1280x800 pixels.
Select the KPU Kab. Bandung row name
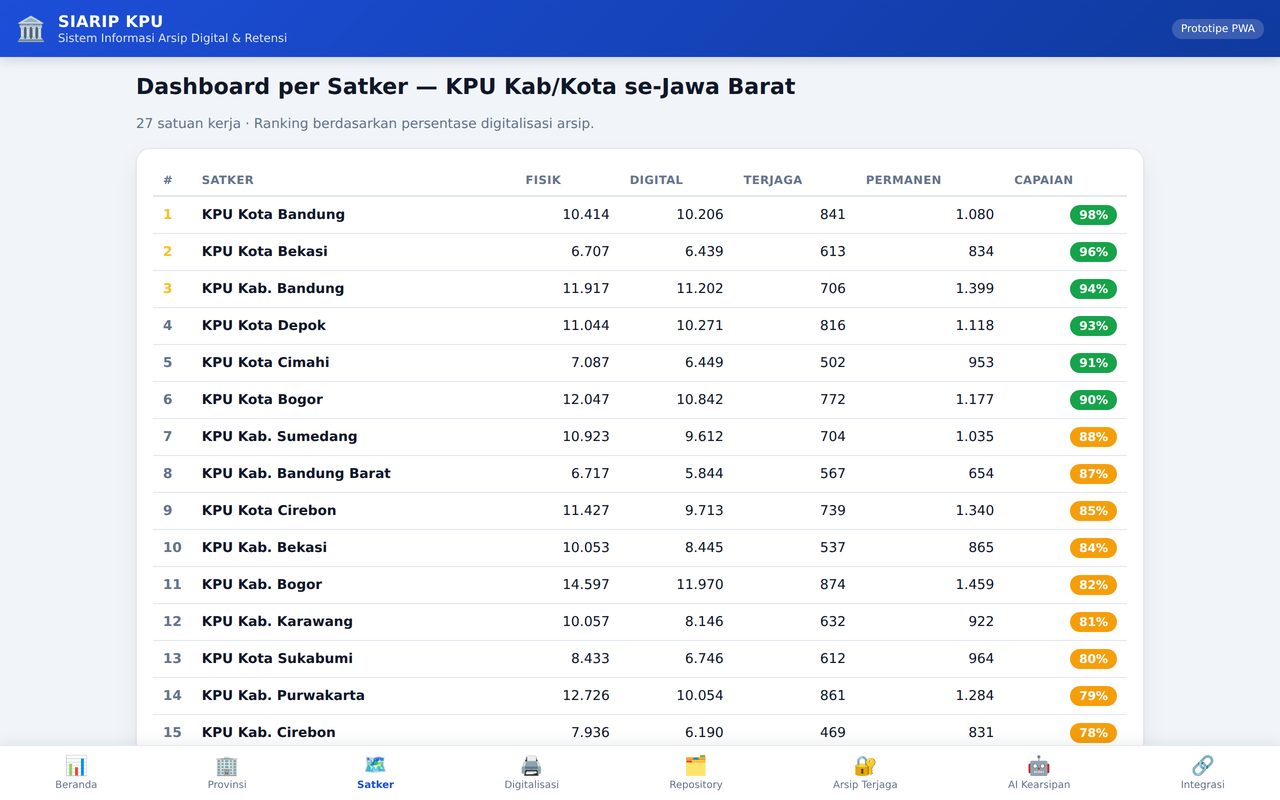pyautogui.click(x=273, y=289)
